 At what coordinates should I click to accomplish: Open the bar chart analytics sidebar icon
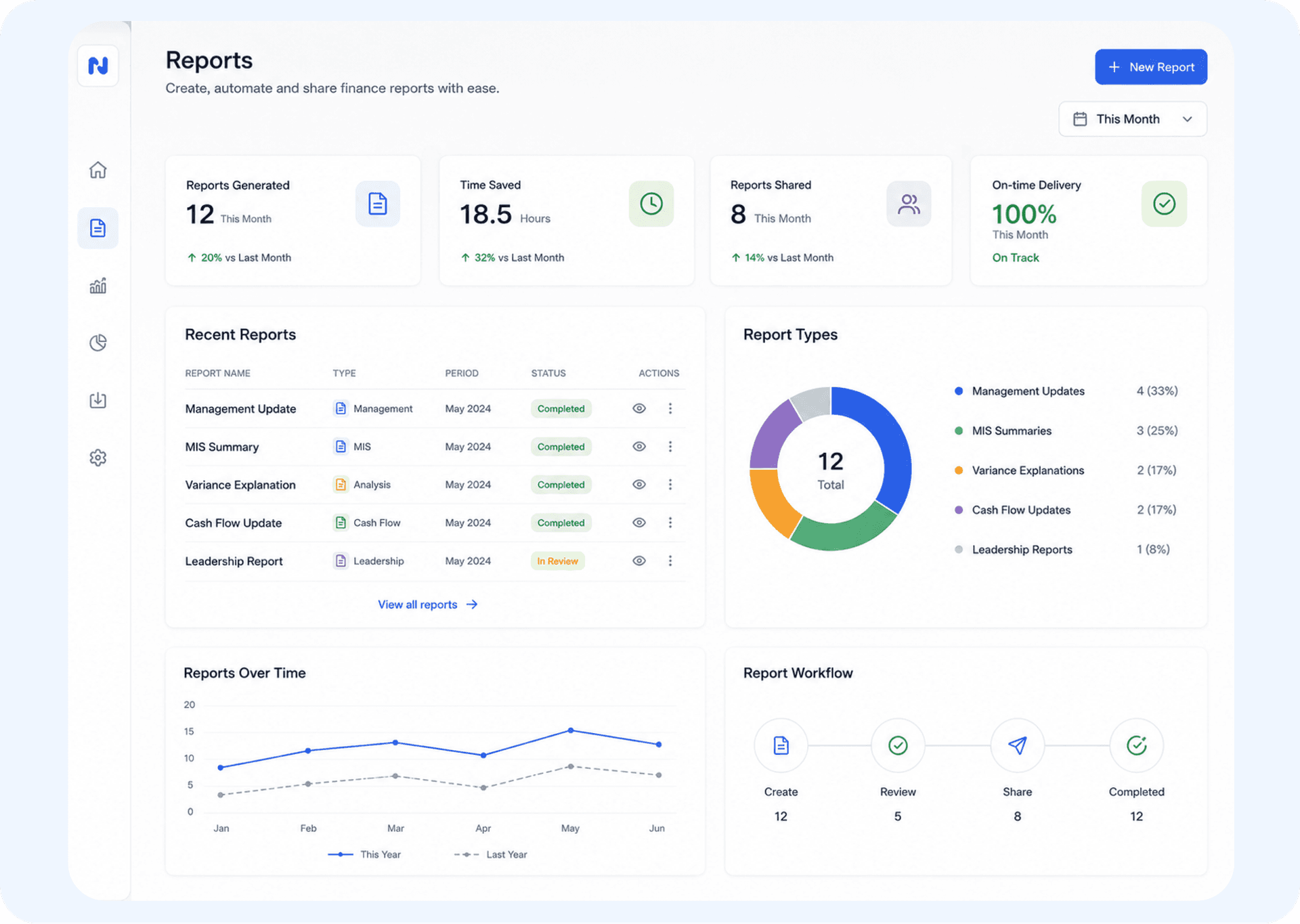(x=98, y=286)
